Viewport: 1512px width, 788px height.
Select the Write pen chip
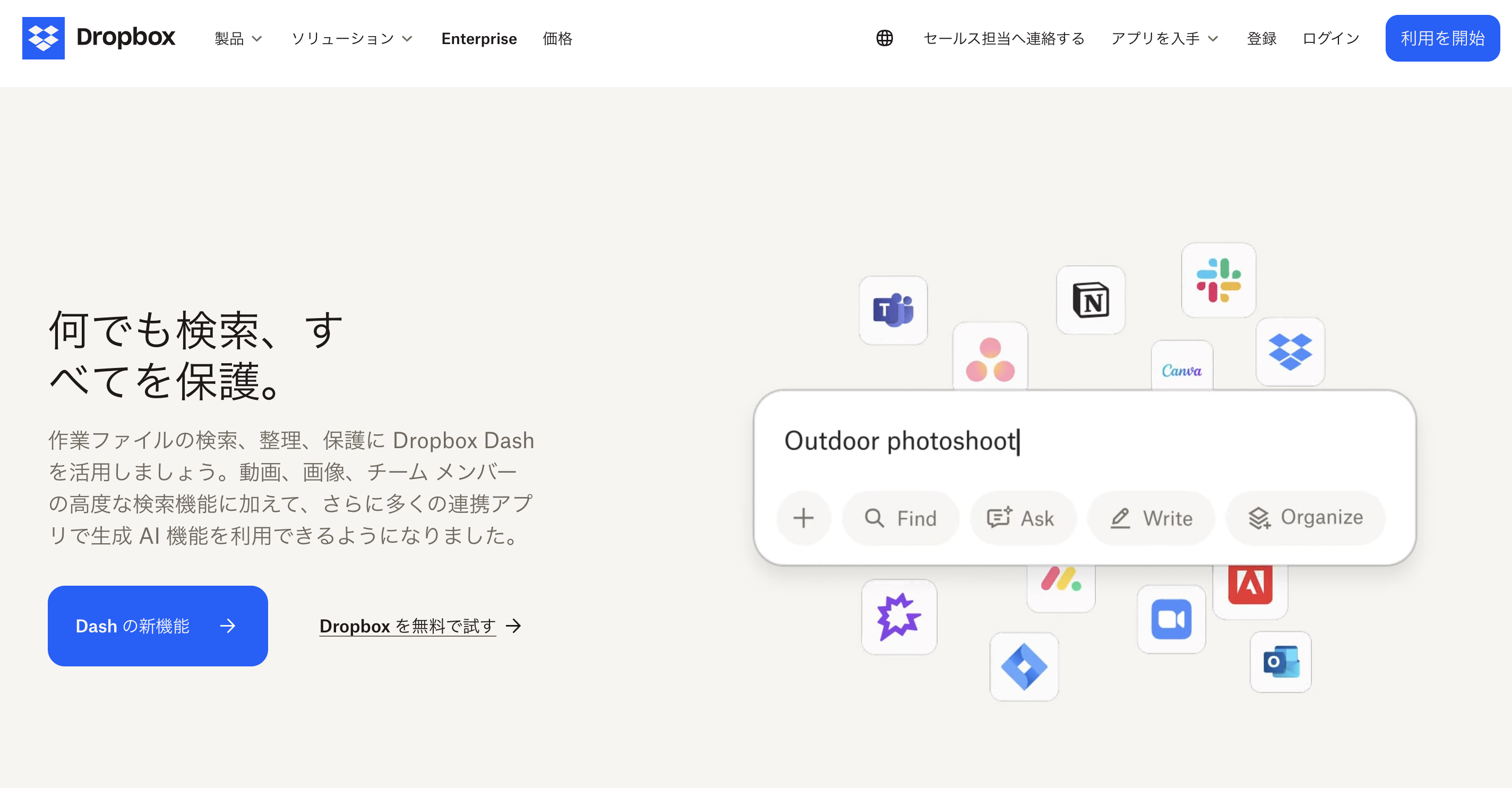click(1151, 518)
